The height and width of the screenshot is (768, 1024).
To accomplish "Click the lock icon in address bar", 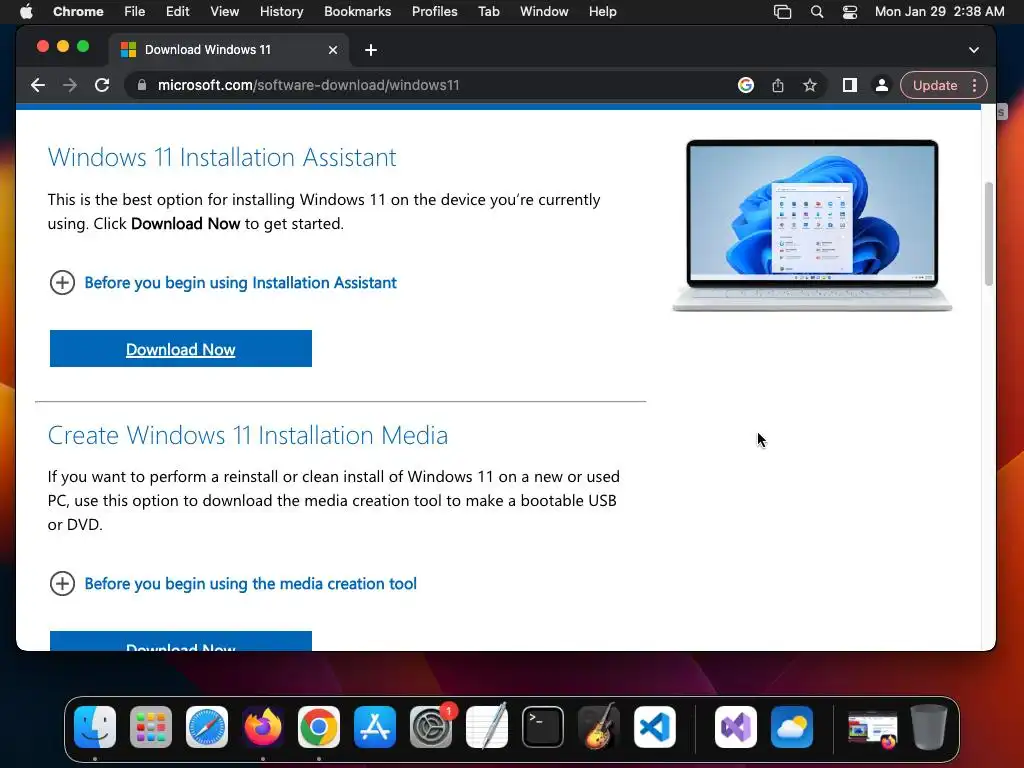I will pos(142,85).
